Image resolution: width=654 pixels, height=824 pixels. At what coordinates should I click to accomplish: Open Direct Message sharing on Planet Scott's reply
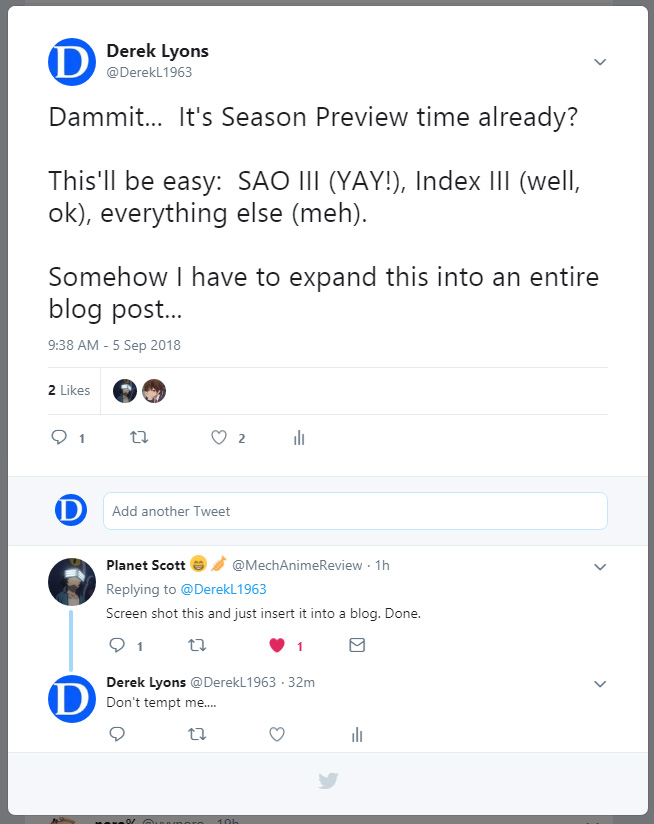click(x=356, y=645)
